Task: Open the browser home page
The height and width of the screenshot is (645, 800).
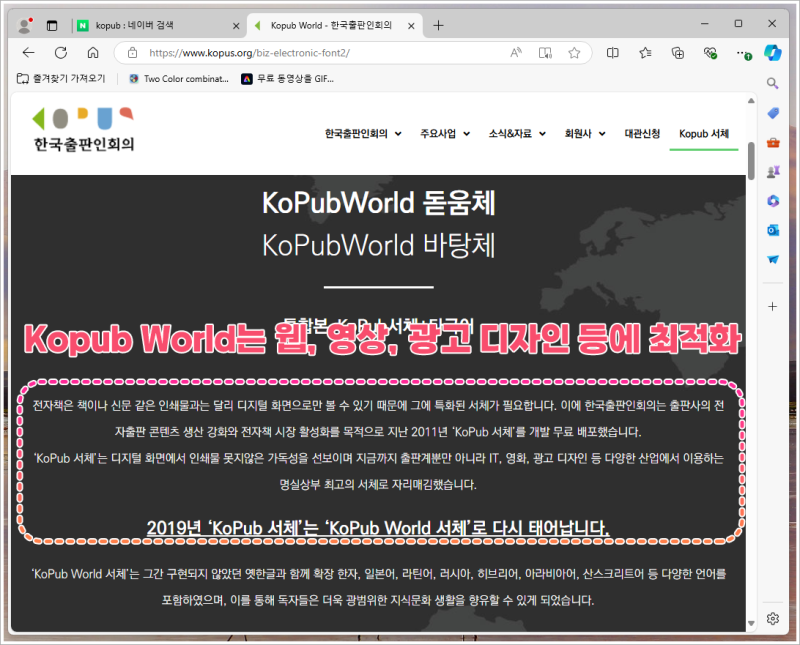Action: 93,53
